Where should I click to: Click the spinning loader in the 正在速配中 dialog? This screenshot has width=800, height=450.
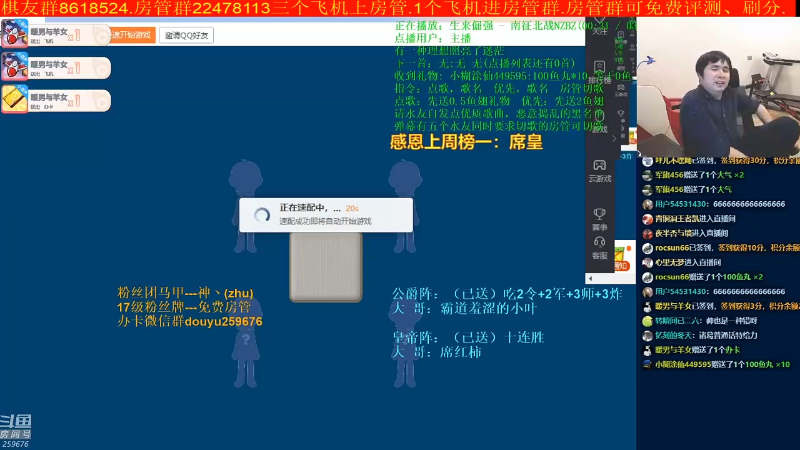pyautogui.click(x=262, y=215)
